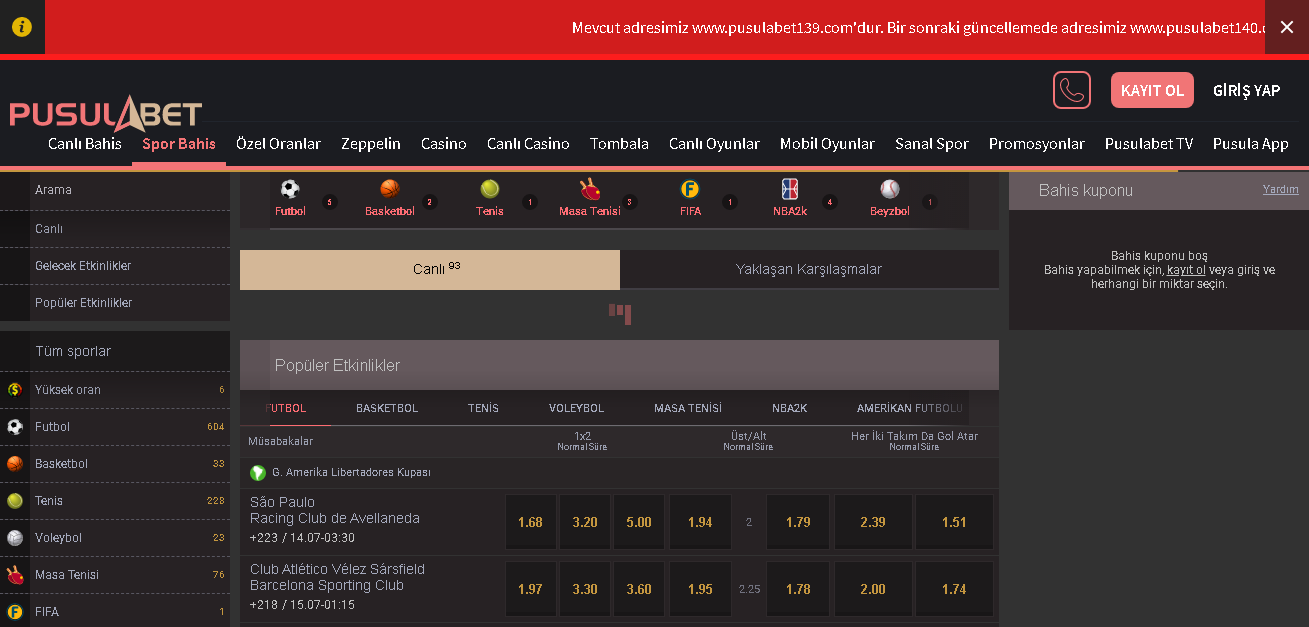Click Voleybol ball icon in left sidebar

[15, 538]
